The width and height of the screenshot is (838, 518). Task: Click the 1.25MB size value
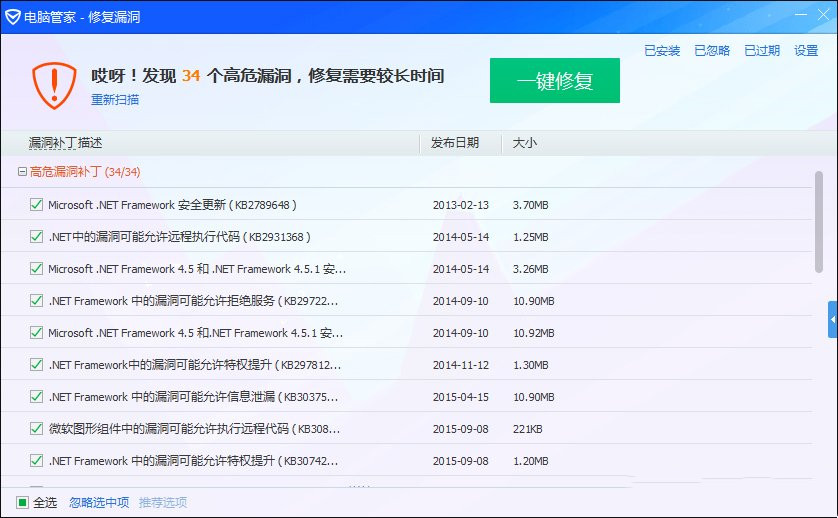click(531, 237)
